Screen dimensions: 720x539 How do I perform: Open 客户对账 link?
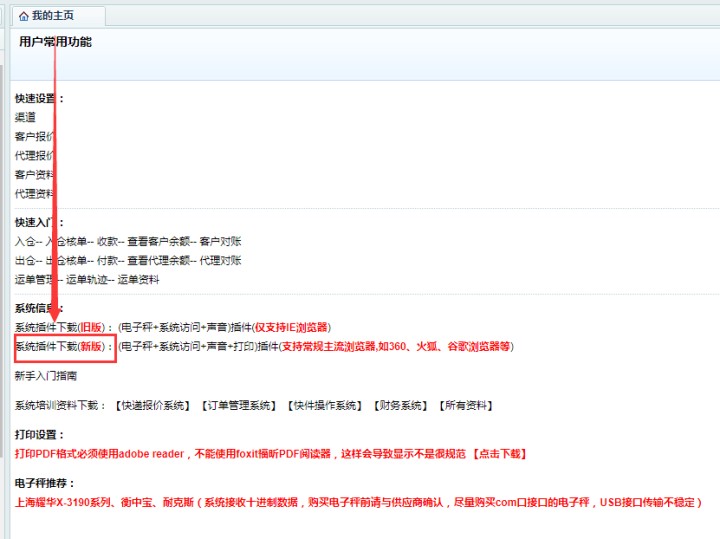point(220,241)
